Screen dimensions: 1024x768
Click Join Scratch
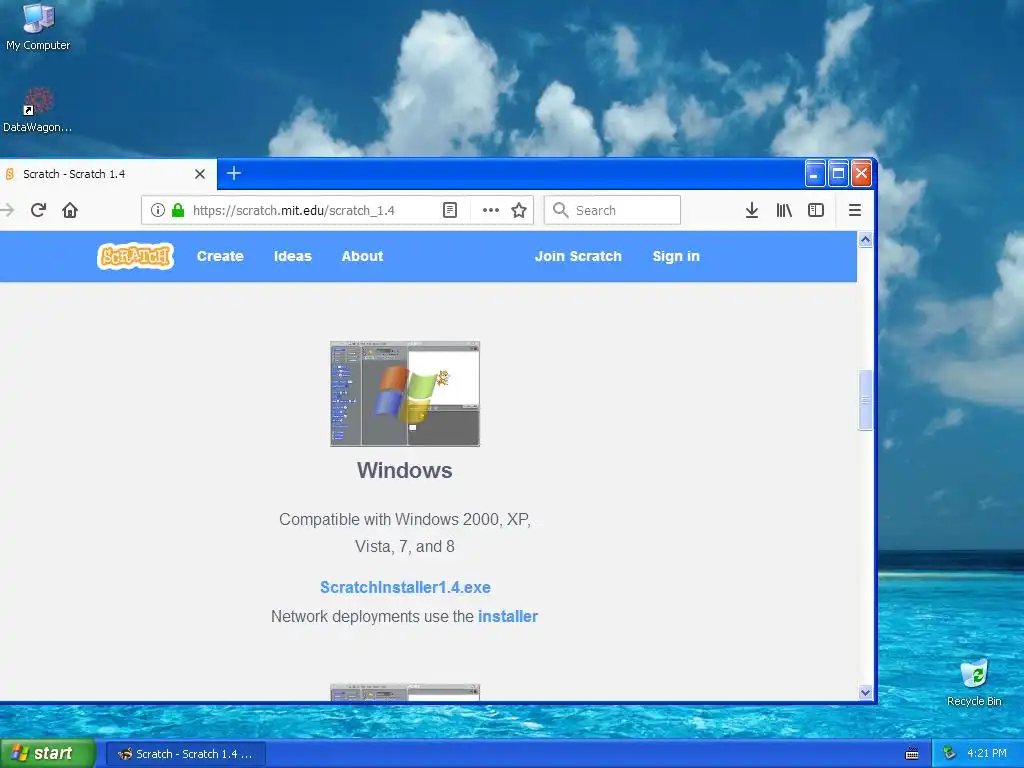(578, 256)
